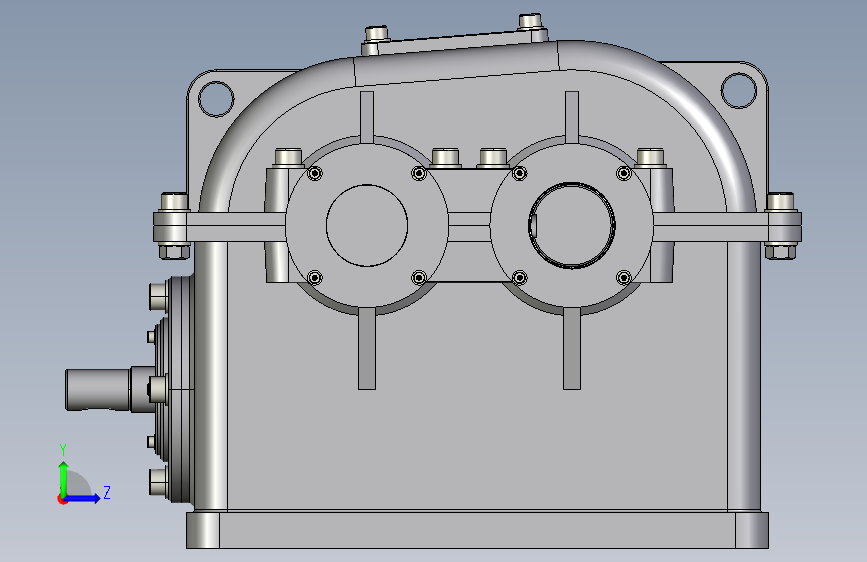Image resolution: width=867 pixels, height=562 pixels.
Task: Select the hex nut under the right flange
Action: pos(780,252)
